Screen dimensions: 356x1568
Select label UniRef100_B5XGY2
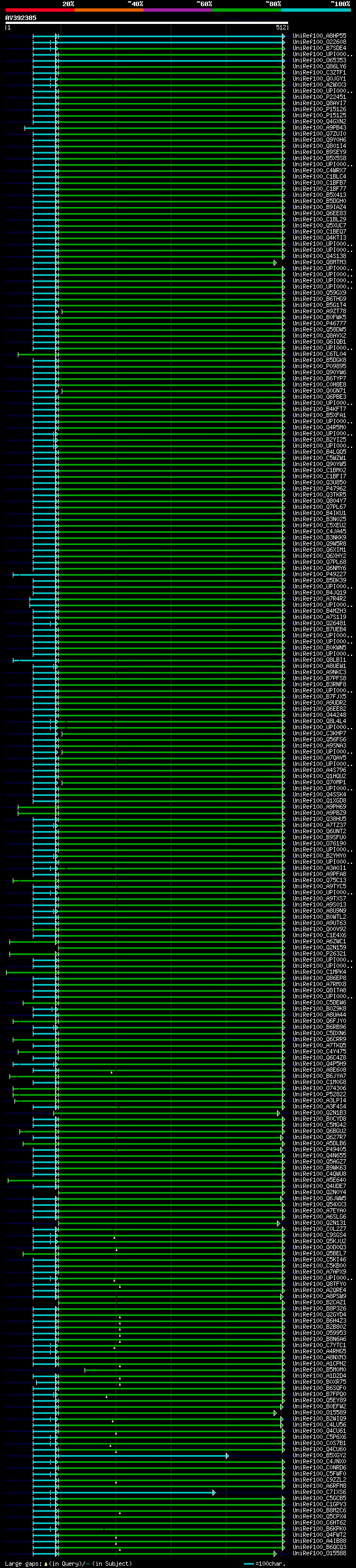click(319, 1456)
